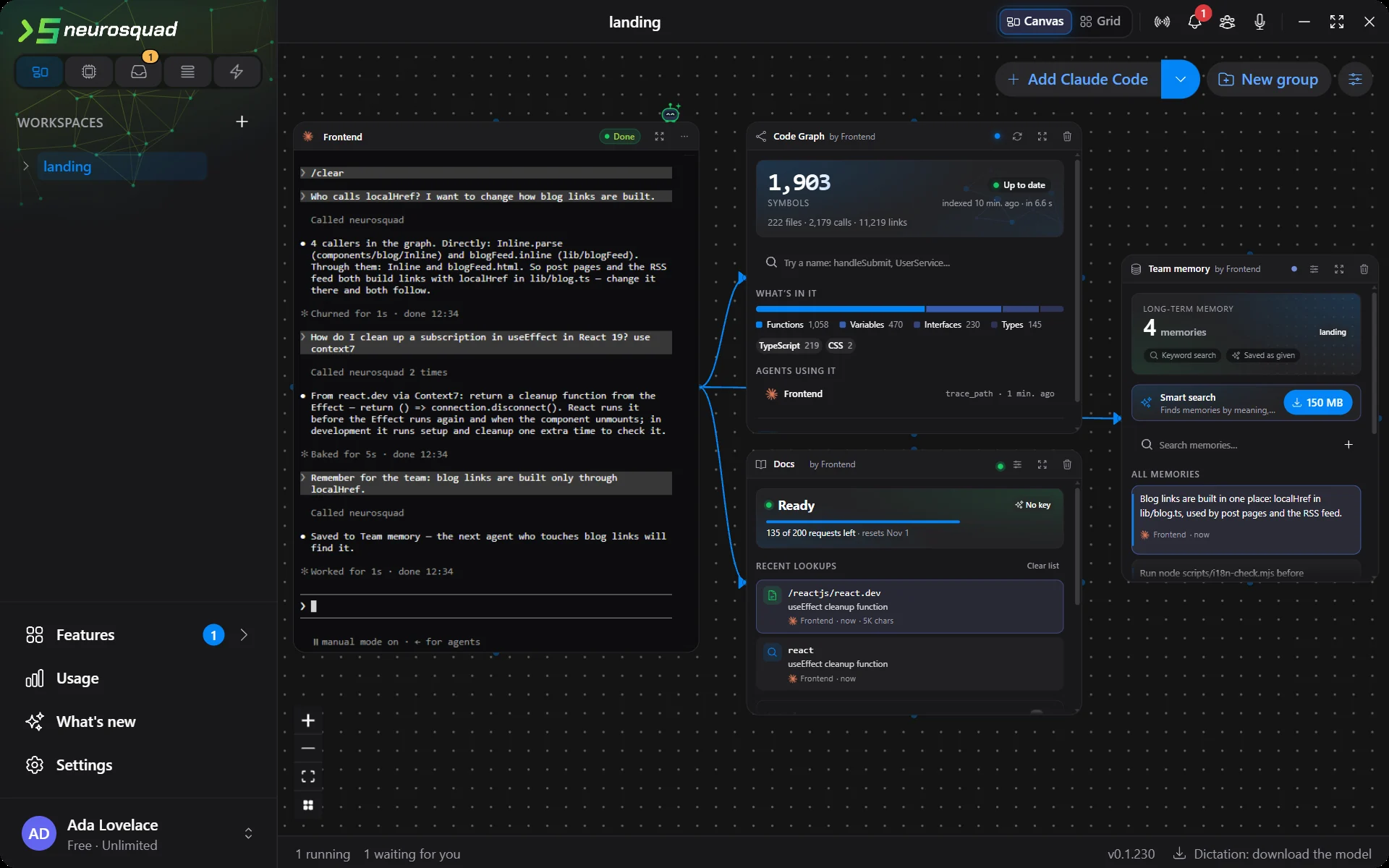
Task: Expand the Docs panel
Action: click(x=1042, y=464)
